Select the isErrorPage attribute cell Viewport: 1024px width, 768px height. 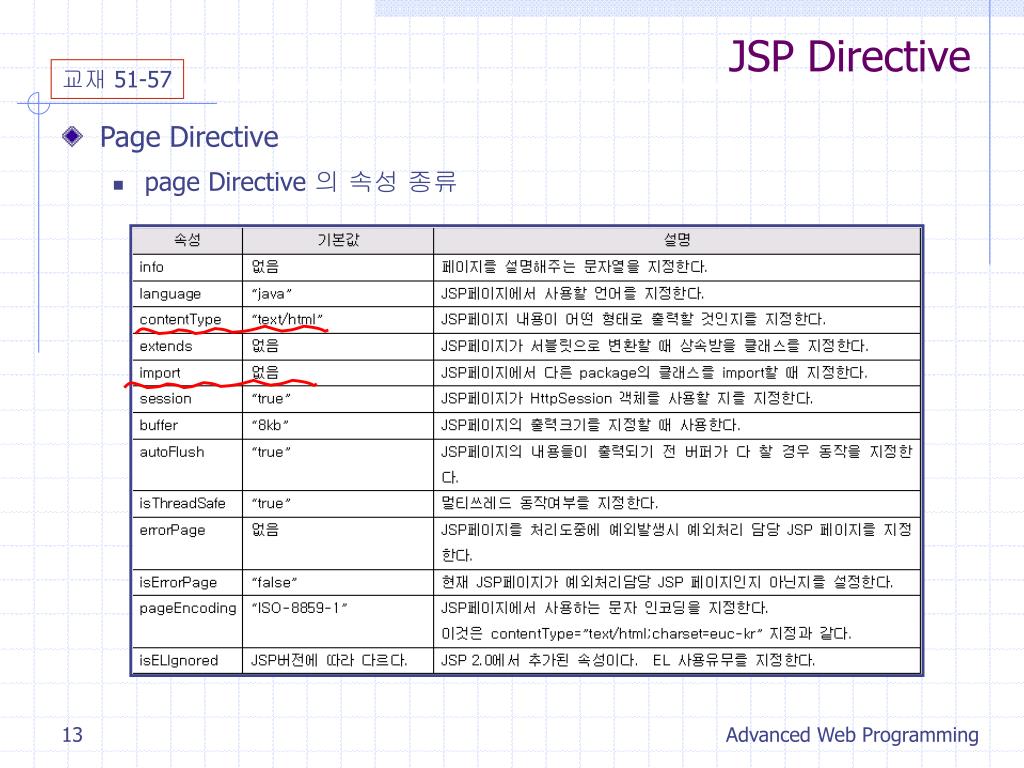pos(187,583)
